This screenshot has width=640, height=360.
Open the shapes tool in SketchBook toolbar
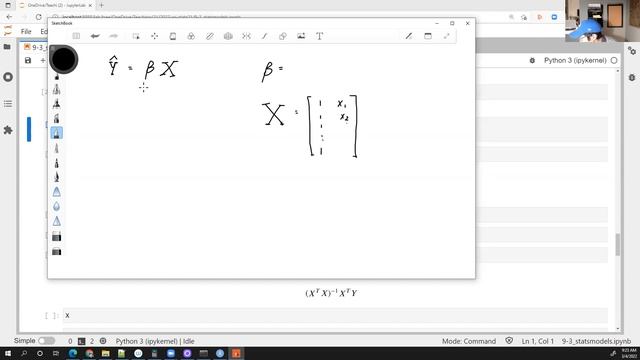282,36
